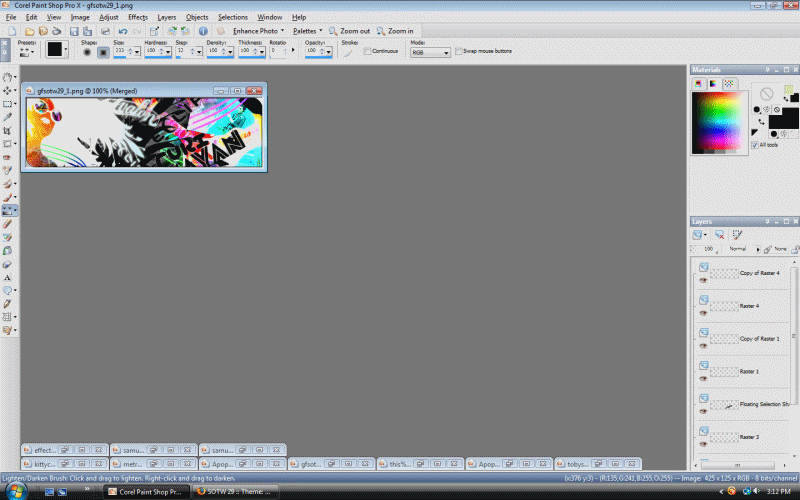
Task: Open the File menu
Action: point(11,17)
